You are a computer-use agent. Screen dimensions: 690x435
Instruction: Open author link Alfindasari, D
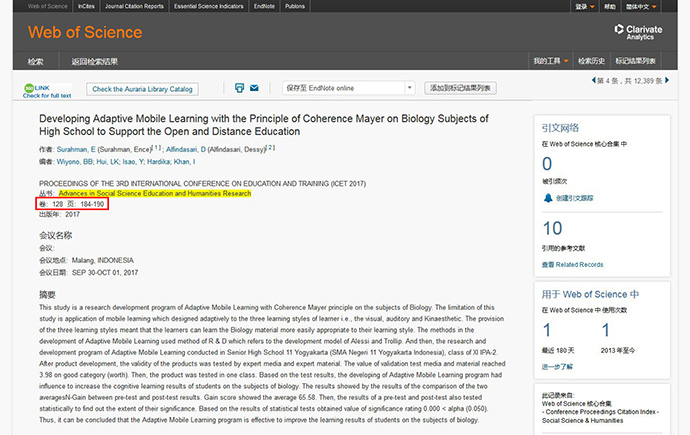pos(186,150)
